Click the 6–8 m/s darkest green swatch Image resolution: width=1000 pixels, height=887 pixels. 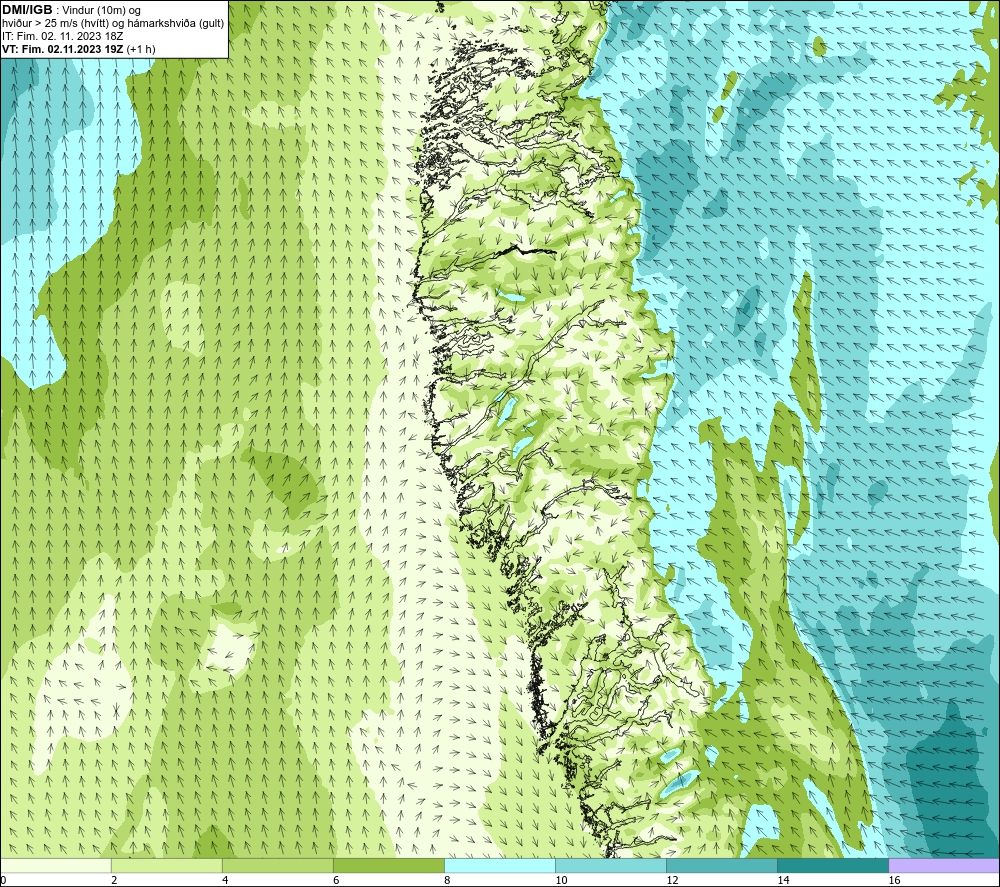click(x=388, y=866)
